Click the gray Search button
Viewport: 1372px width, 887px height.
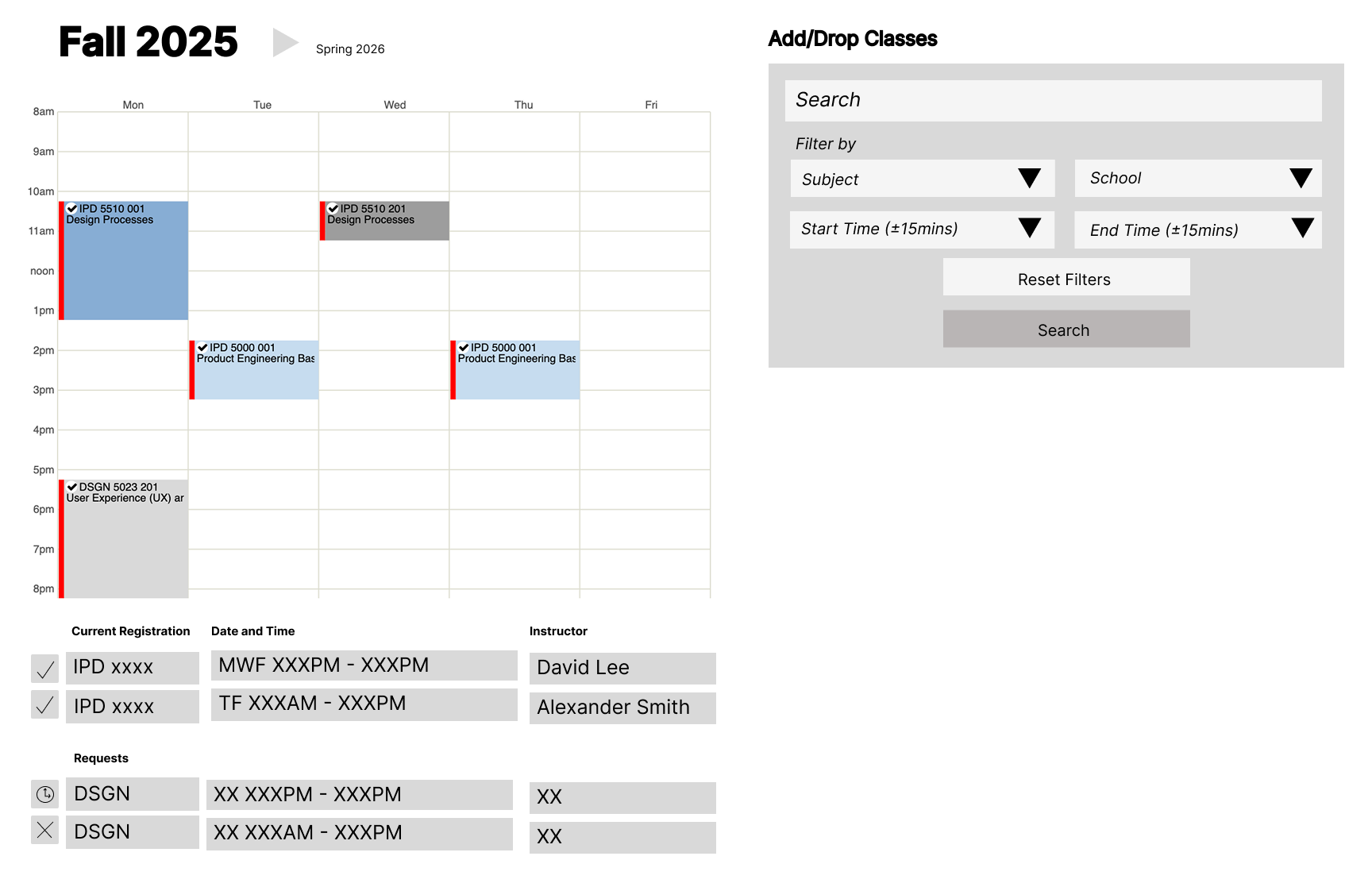[x=1066, y=330]
